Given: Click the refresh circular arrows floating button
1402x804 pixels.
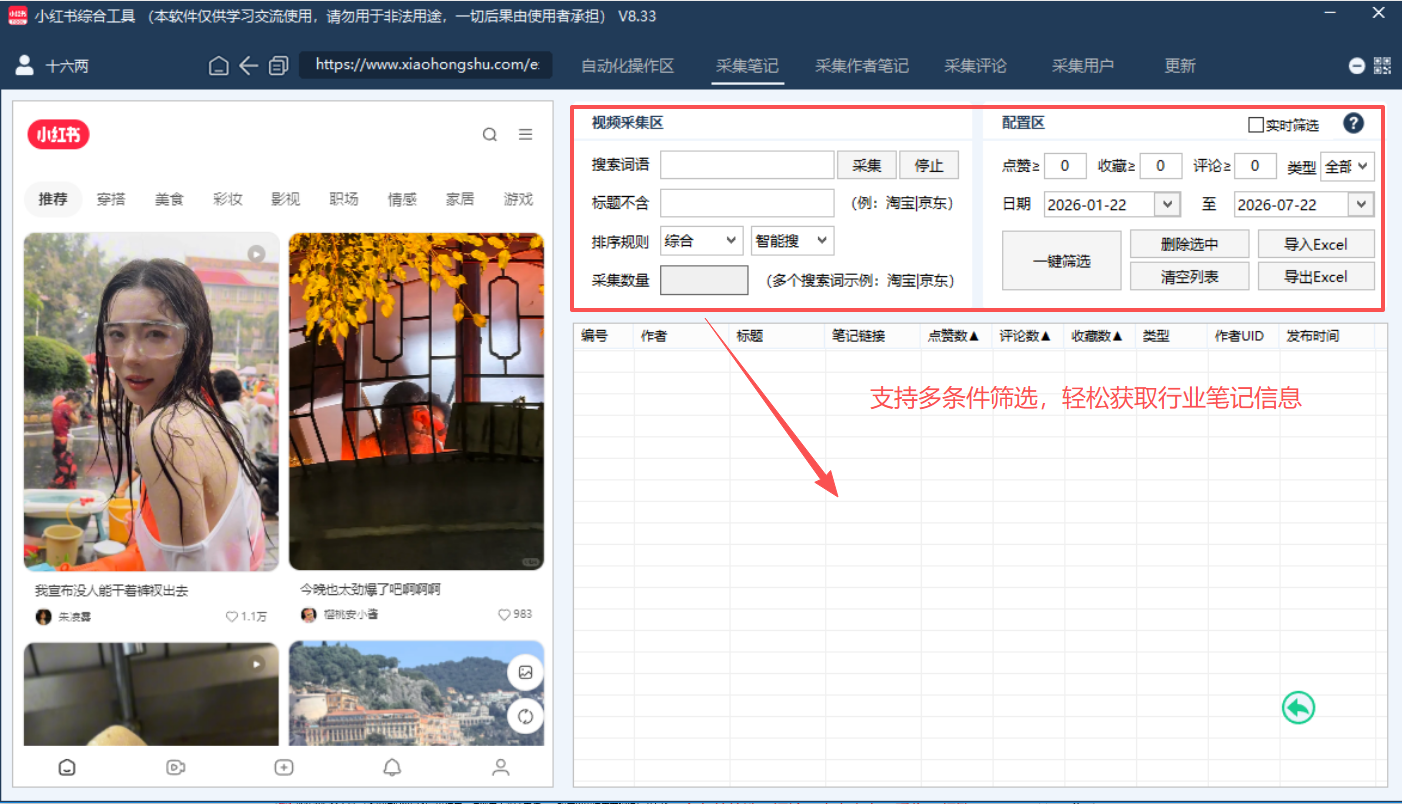Looking at the screenshot, I should [x=525, y=716].
